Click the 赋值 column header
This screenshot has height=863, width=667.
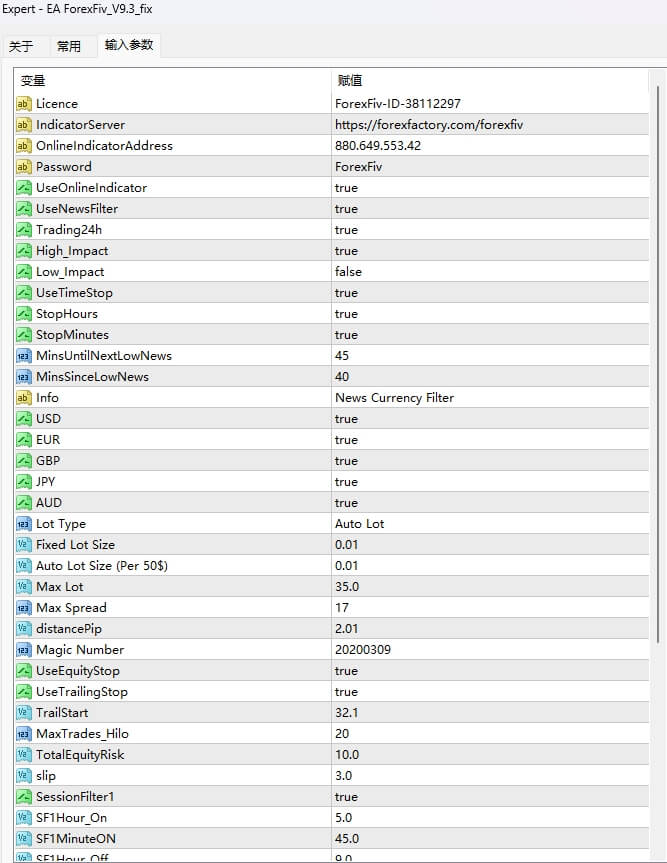pyautogui.click(x=346, y=80)
